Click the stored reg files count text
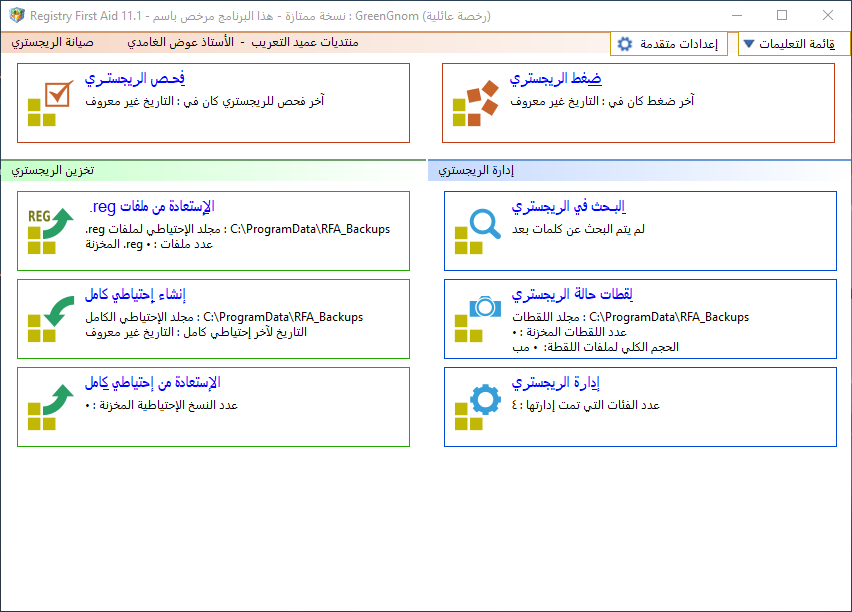The height and width of the screenshot is (612, 852). (149, 245)
